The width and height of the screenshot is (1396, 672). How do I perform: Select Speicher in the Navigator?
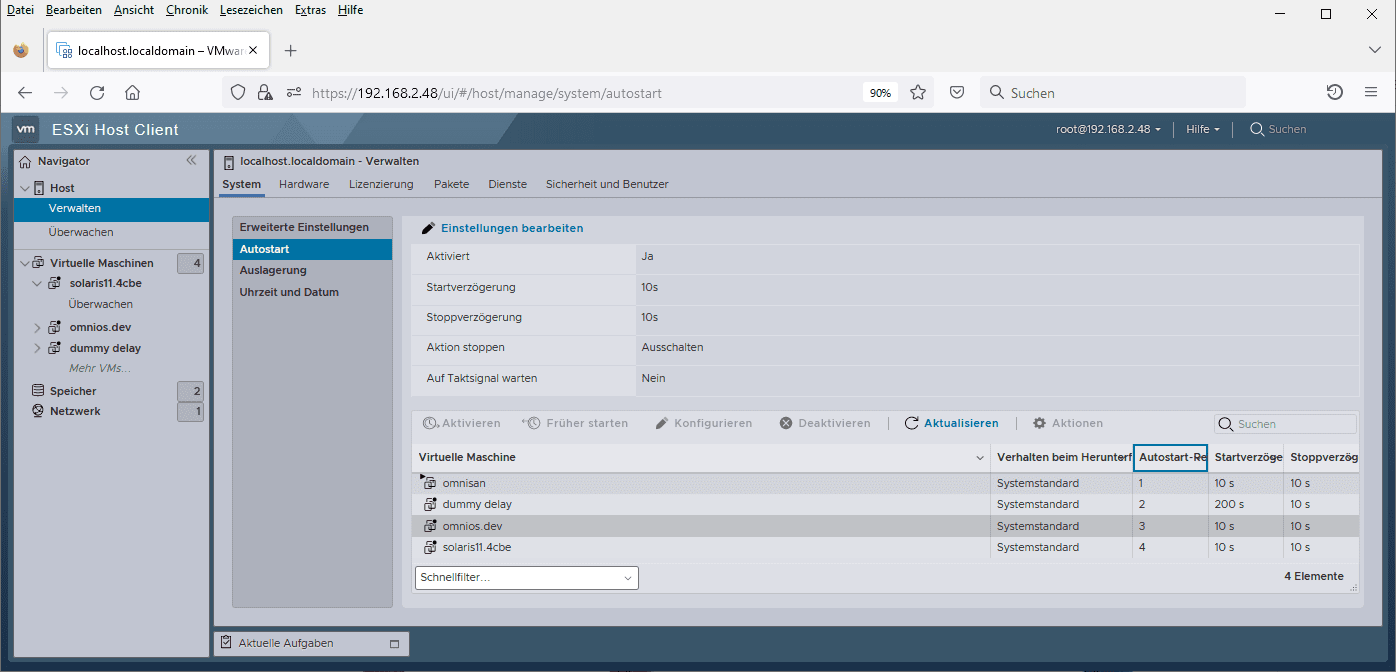coord(73,391)
